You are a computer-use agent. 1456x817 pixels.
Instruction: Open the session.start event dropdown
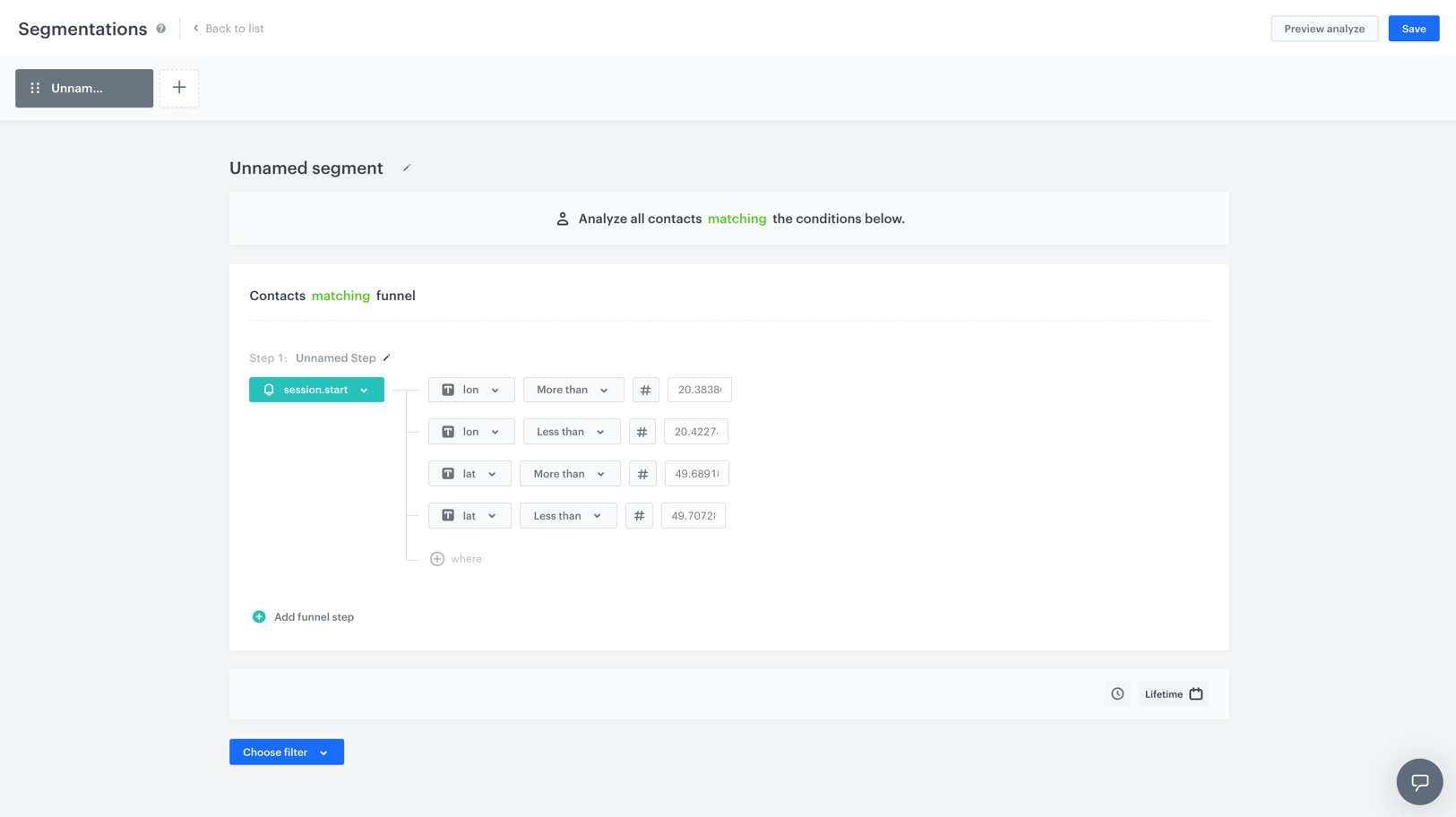click(x=316, y=390)
